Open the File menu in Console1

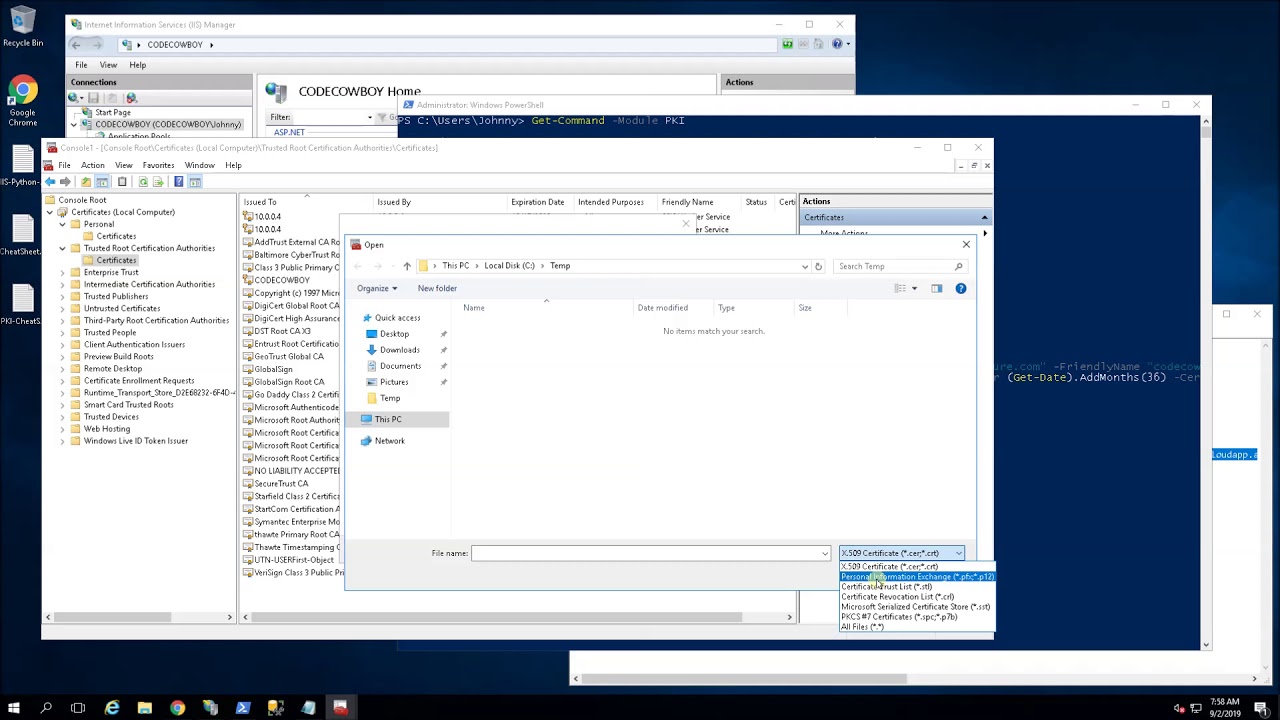[x=64, y=165]
